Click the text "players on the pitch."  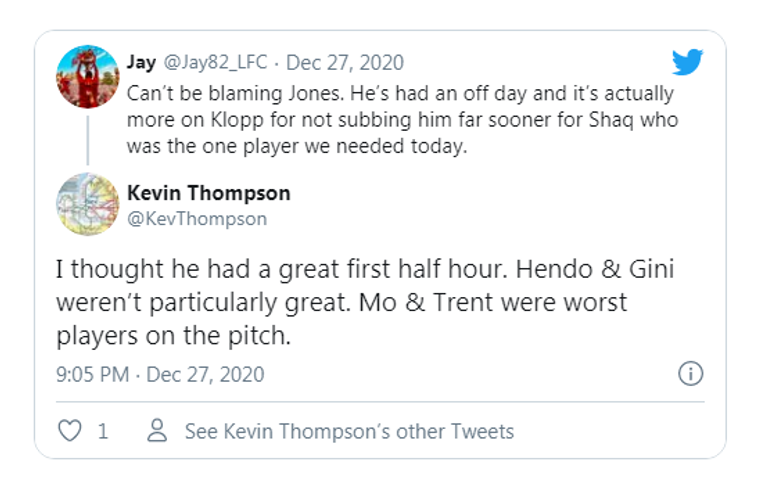(x=176, y=337)
